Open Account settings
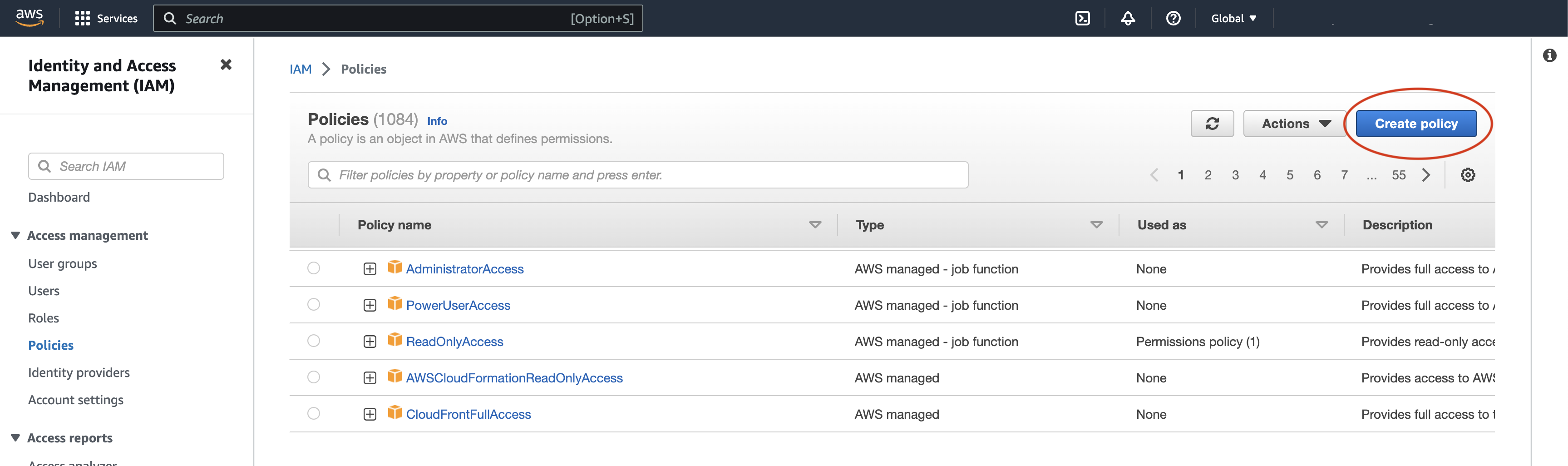Image resolution: width=1568 pixels, height=466 pixels. coord(75,400)
